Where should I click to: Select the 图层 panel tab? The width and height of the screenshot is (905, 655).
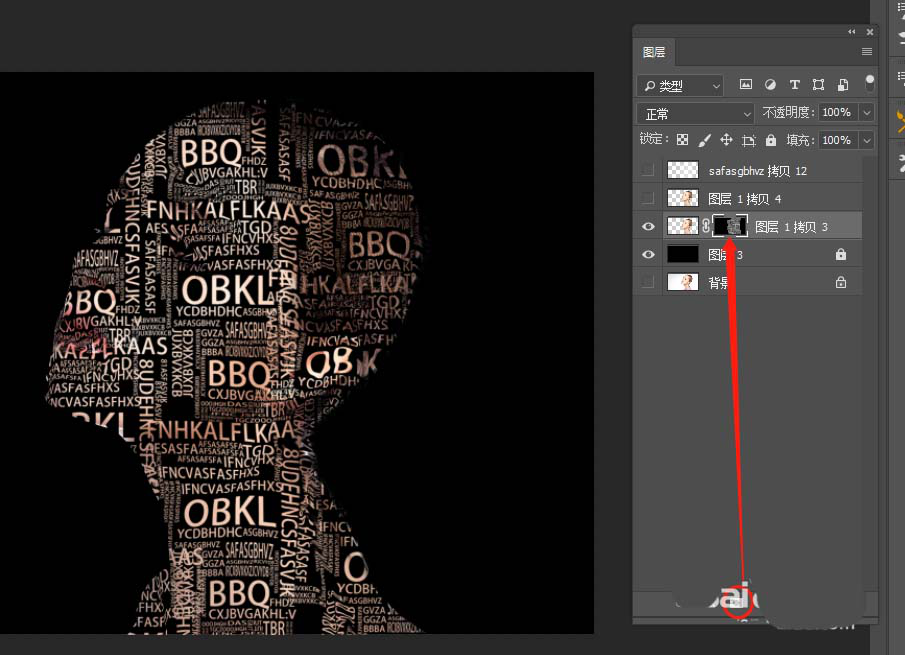(654, 52)
